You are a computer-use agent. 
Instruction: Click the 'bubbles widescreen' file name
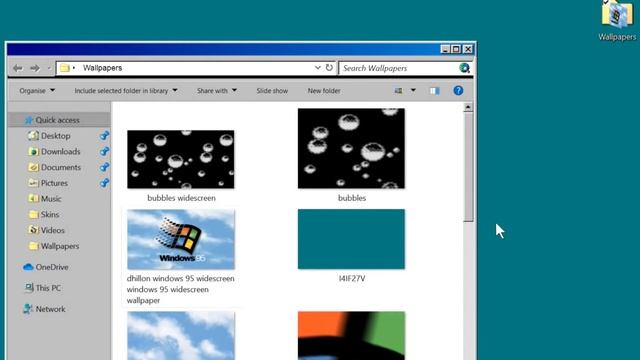(x=181, y=198)
